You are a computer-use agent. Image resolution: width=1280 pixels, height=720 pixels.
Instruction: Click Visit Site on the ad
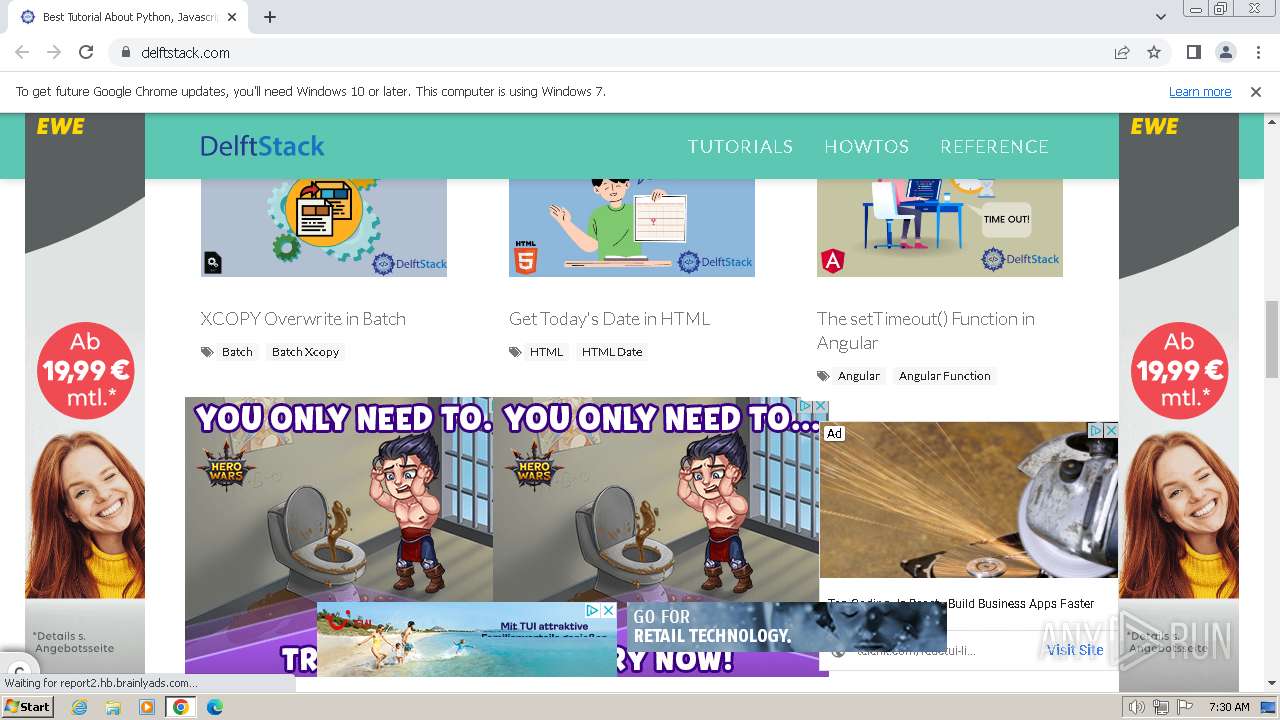(x=1075, y=650)
